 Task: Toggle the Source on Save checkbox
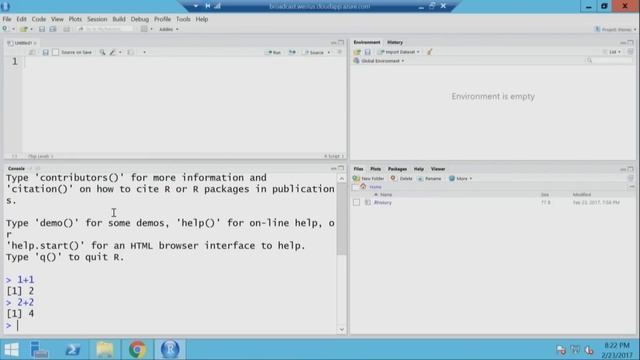[x=56, y=52]
